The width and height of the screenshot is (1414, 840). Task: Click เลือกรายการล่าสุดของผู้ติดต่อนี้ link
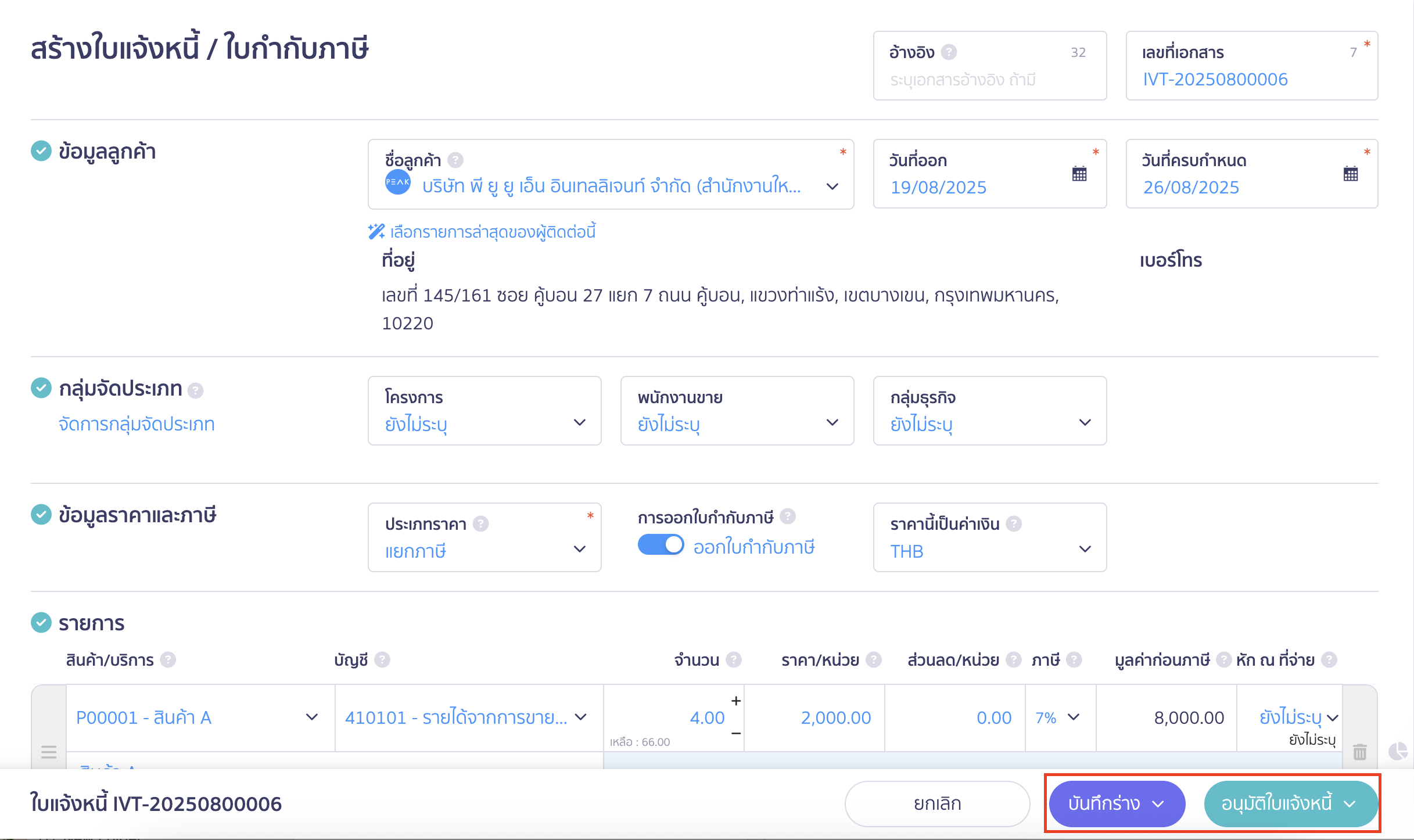[493, 232]
